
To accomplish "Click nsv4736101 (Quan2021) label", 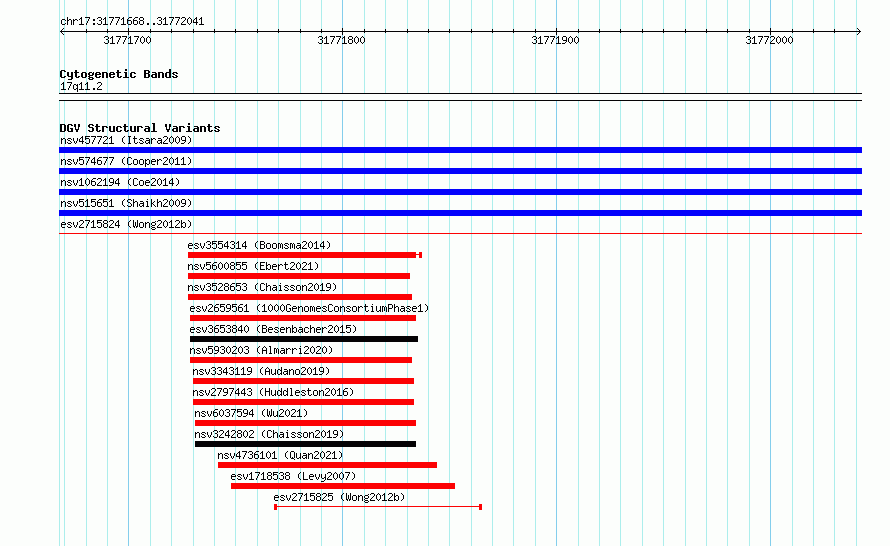I will (x=280, y=455).
